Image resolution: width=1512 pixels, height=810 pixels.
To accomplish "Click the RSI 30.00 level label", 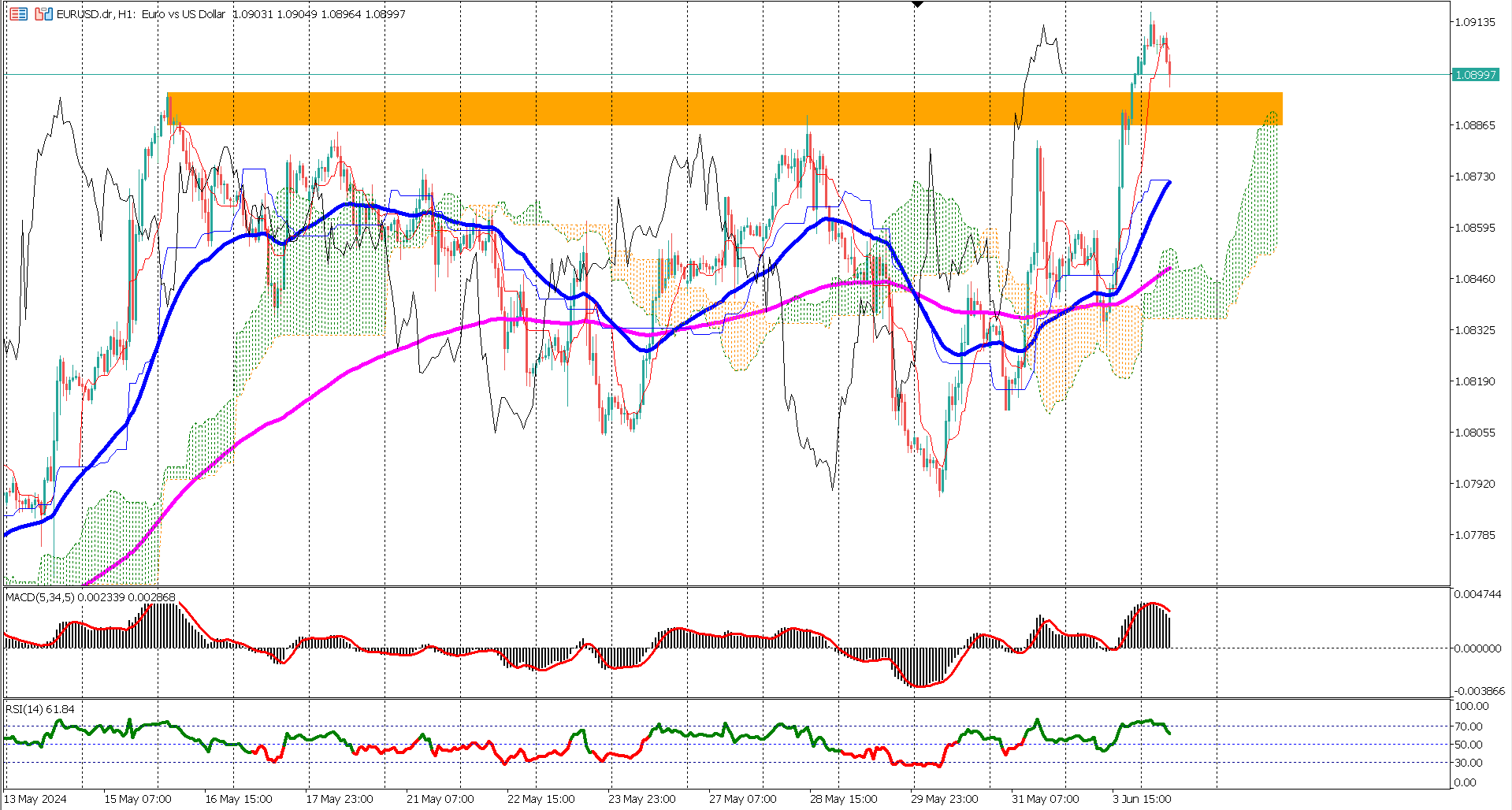I will 1468,763.
